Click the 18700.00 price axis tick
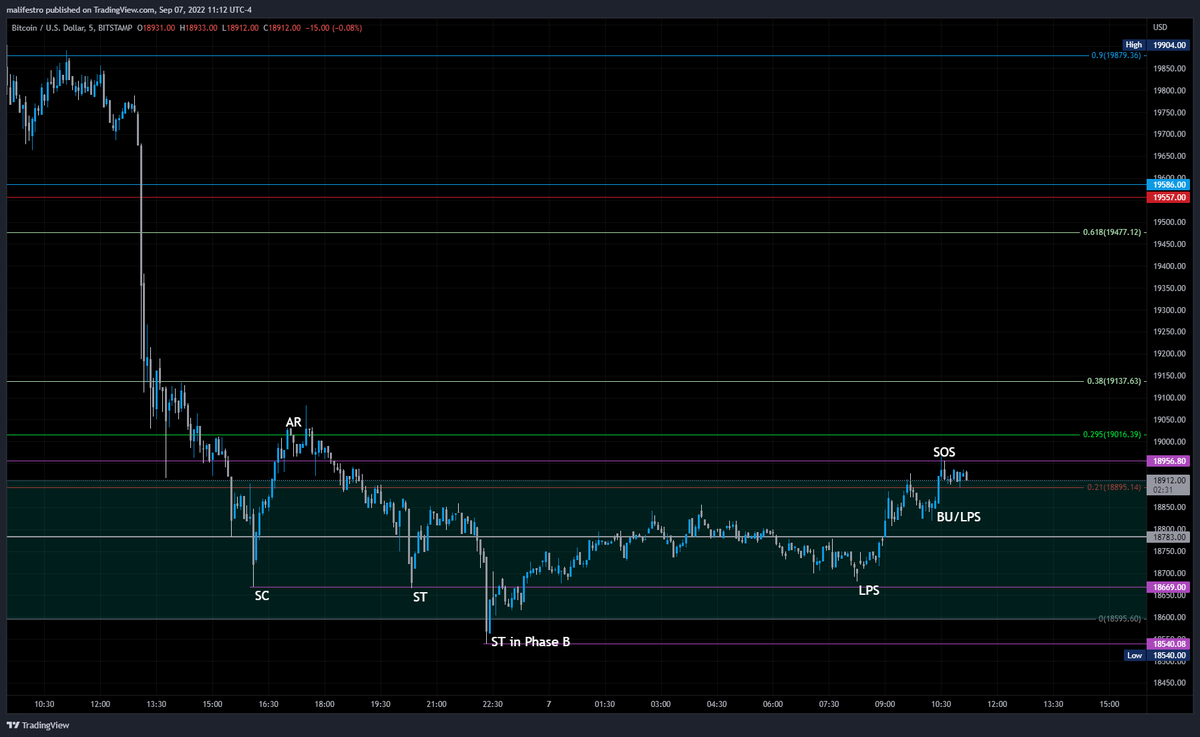 1169,574
